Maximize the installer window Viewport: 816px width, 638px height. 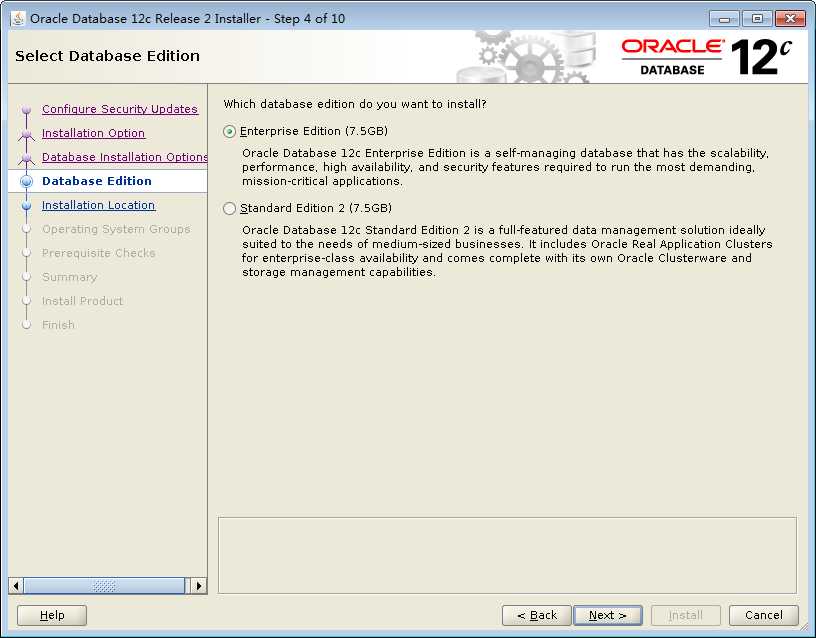tap(757, 19)
